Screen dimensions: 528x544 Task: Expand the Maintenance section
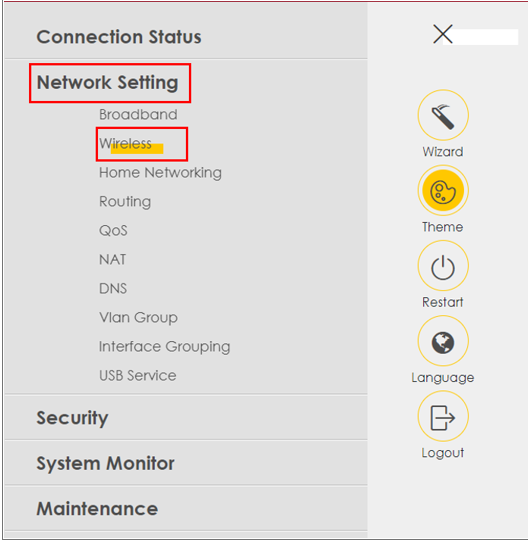tap(97, 509)
